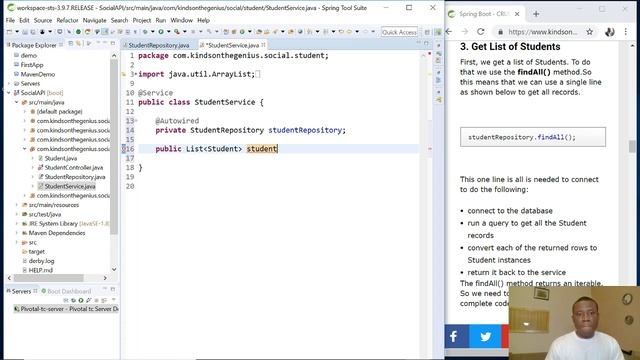Open a new browser tab
Viewport: 640px width, 360px height.
[x=536, y=14]
